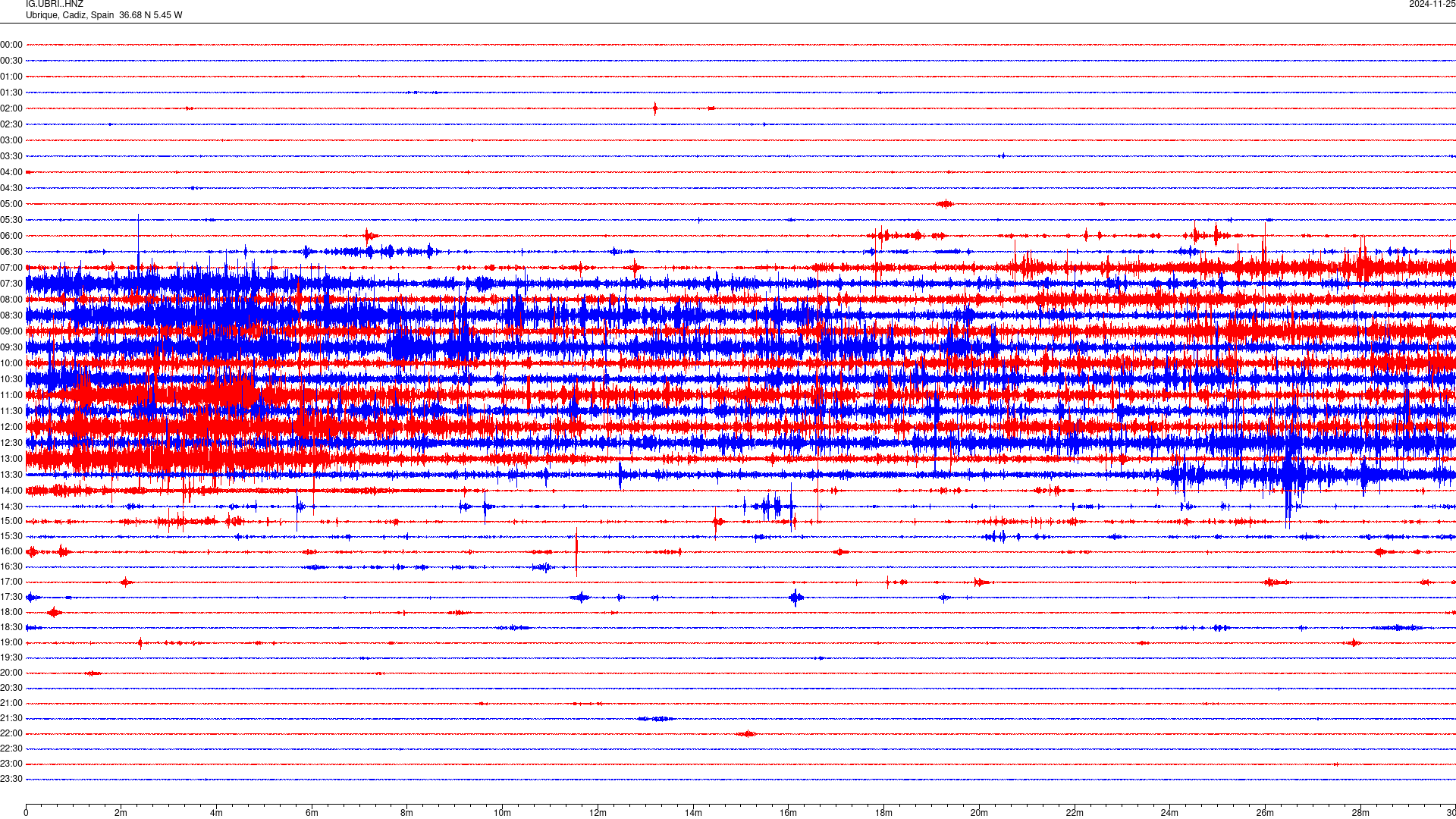
Task: Select the 09:30 row time label
Action: point(11,347)
